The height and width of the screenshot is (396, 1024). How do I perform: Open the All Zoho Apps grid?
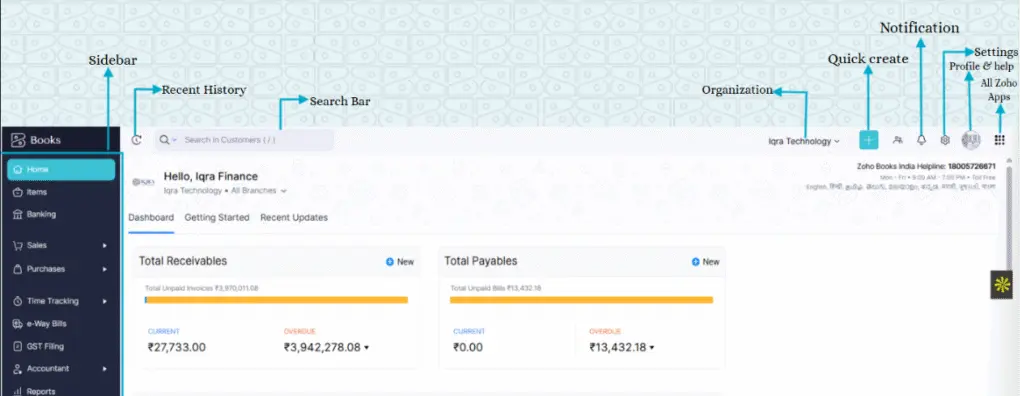[x=999, y=140]
